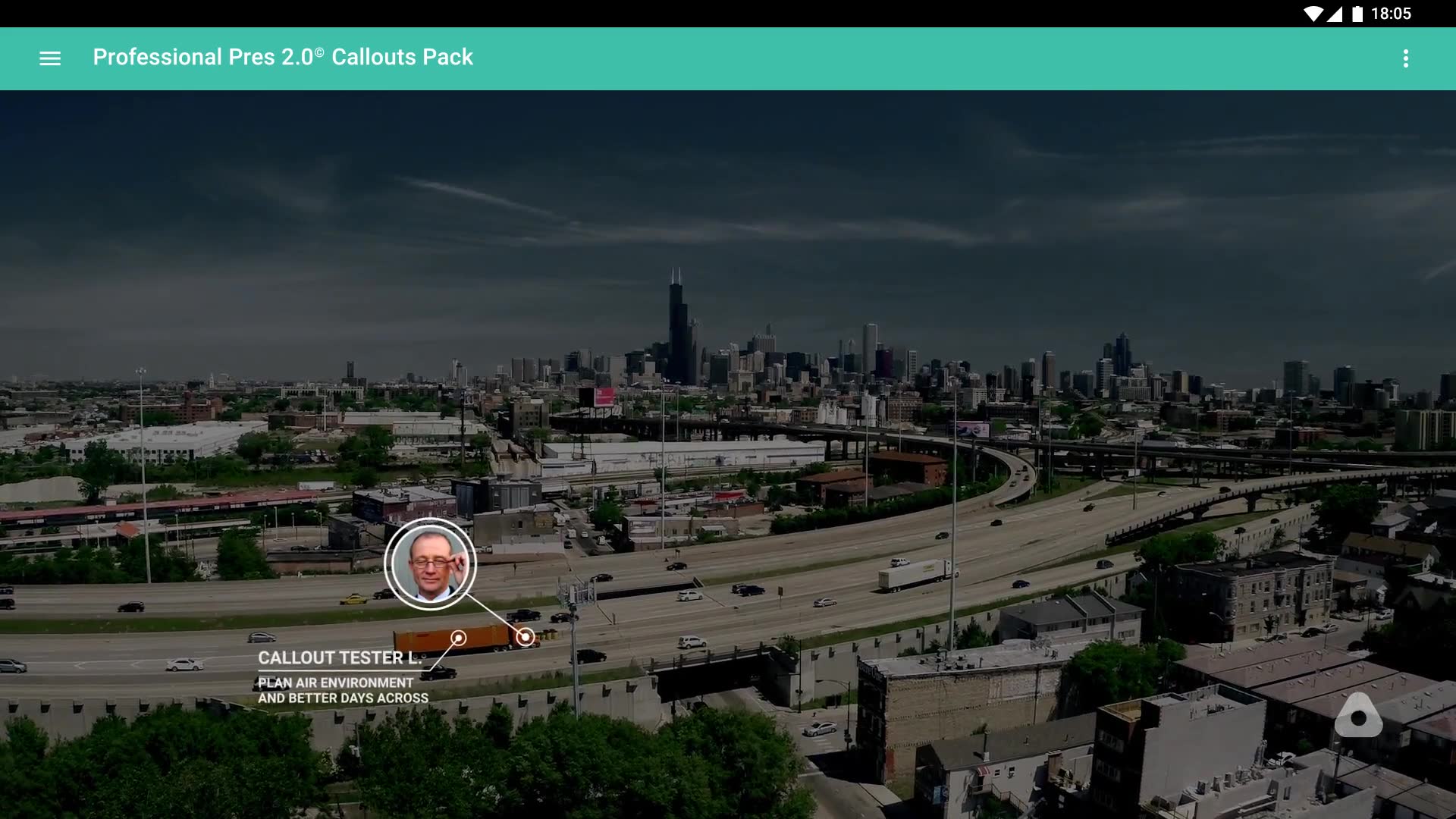
Task: Click the callout ring marker at the truck's rear
Action: click(x=525, y=637)
